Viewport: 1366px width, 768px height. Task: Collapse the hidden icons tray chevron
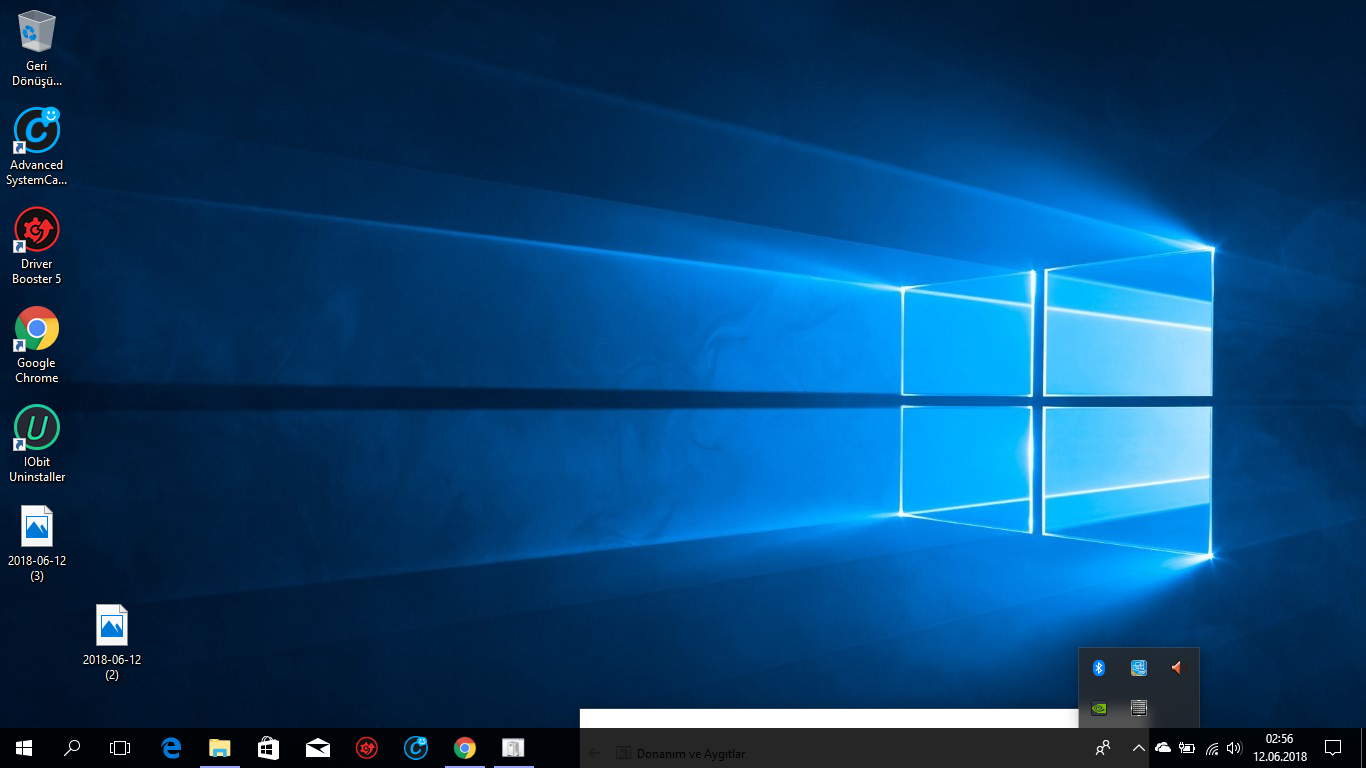pyautogui.click(x=1138, y=748)
